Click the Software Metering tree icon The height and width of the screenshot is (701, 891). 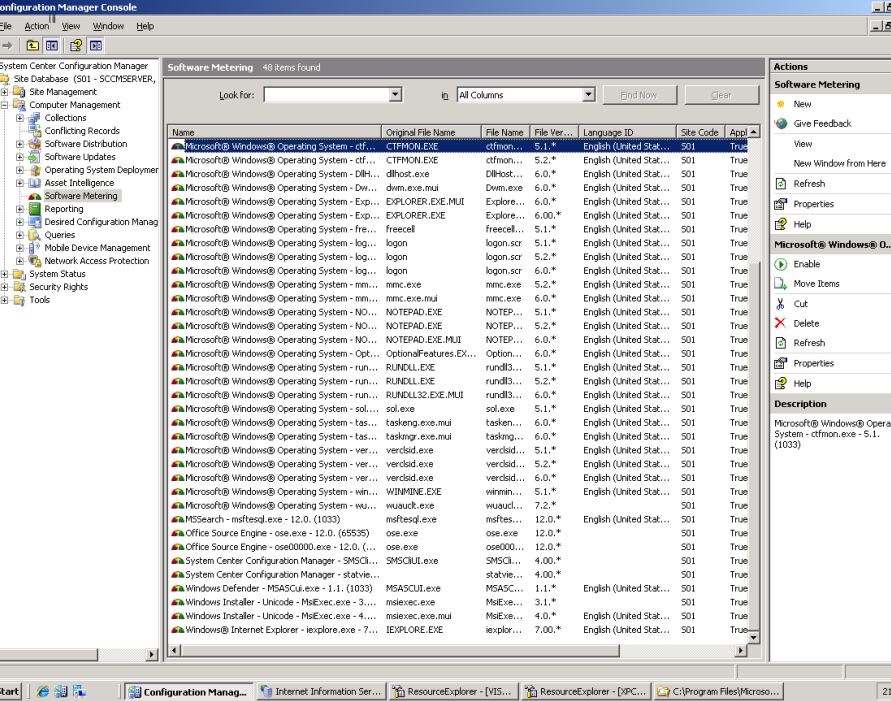tap(35, 196)
